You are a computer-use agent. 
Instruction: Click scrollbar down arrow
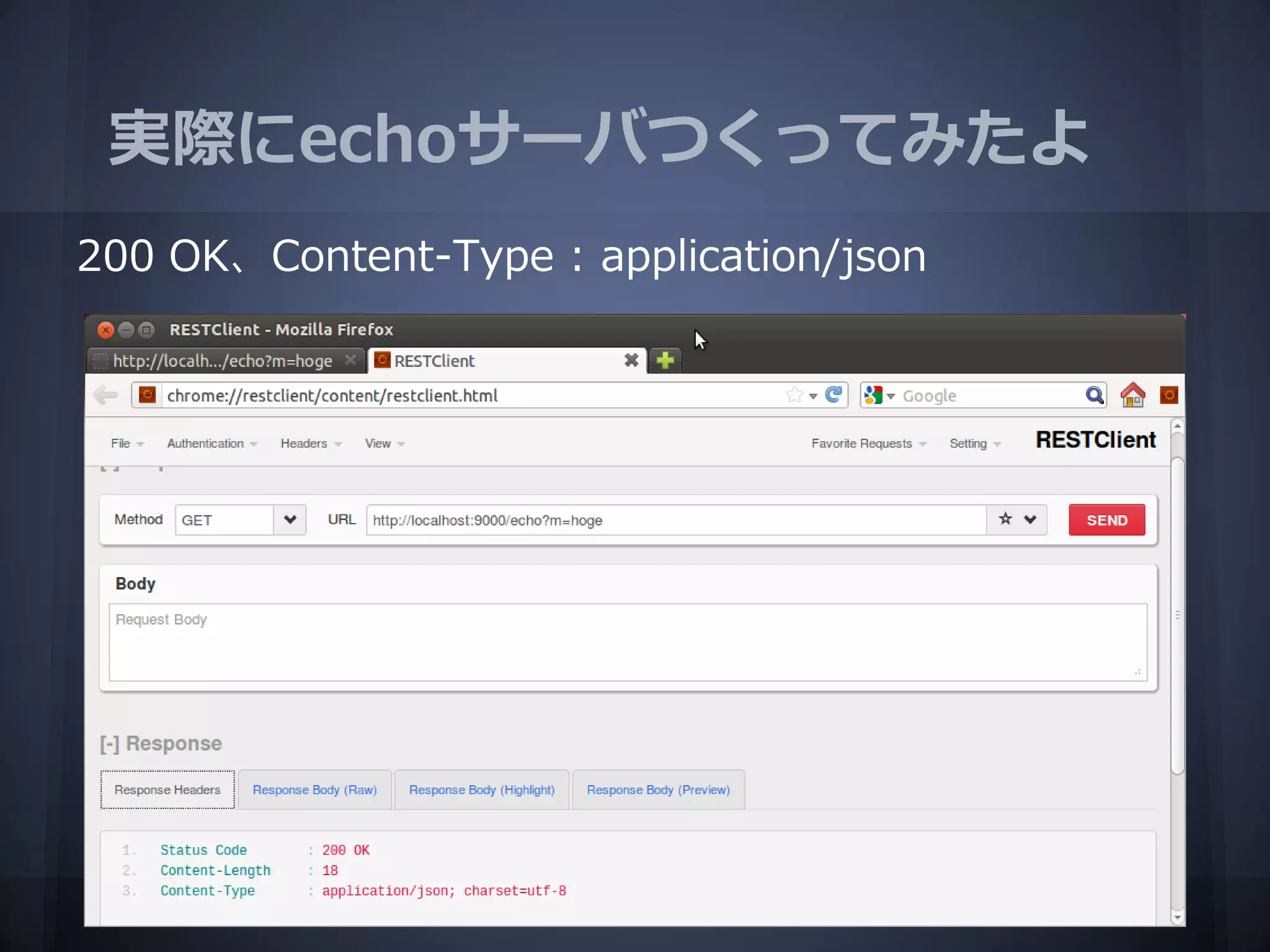1177,917
